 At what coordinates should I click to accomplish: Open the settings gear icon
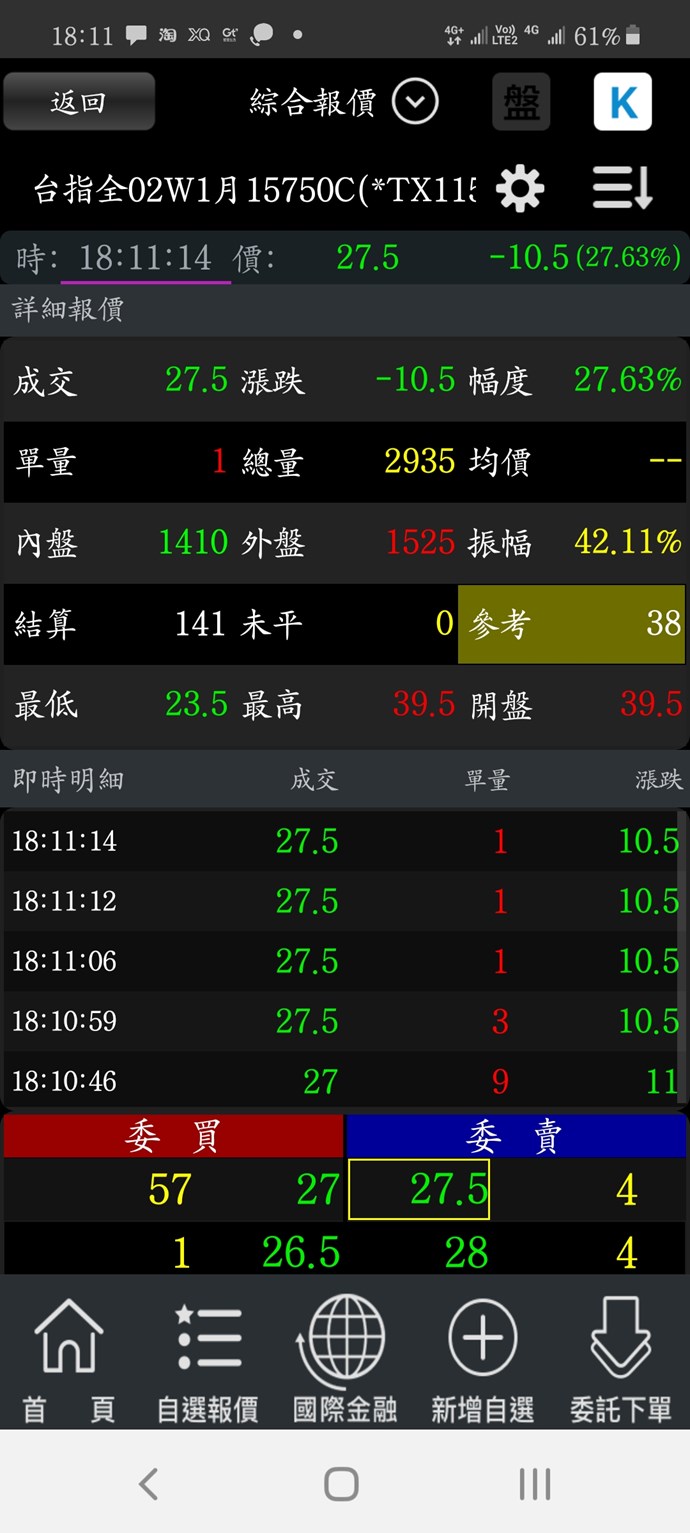(520, 188)
